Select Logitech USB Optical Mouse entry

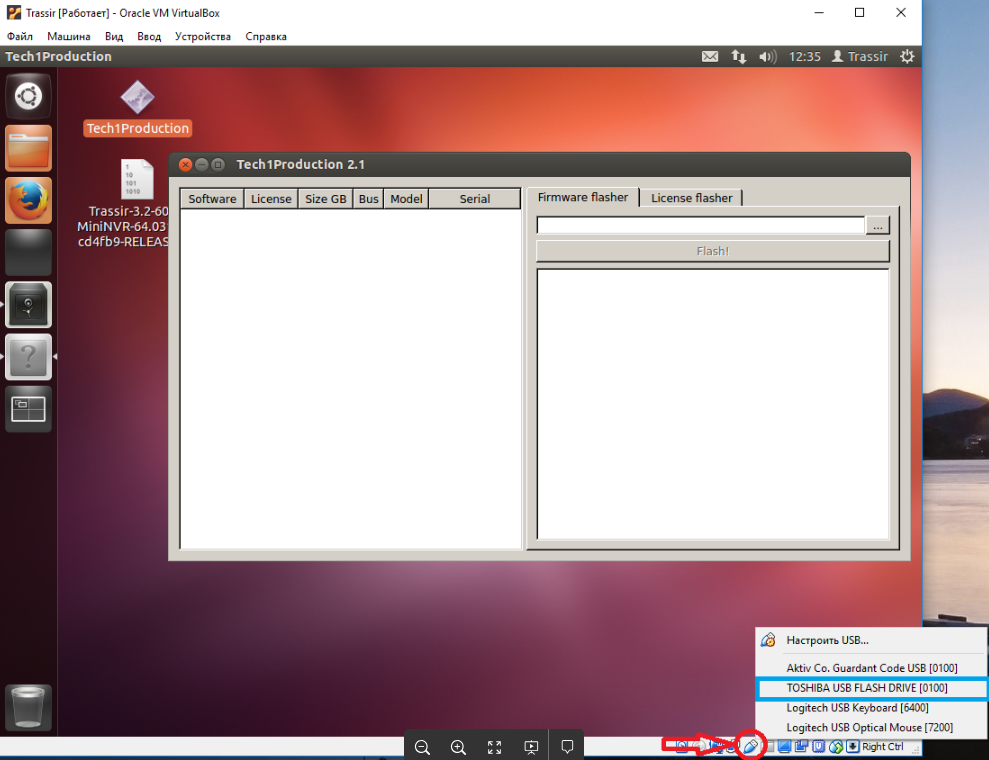[x=871, y=727]
